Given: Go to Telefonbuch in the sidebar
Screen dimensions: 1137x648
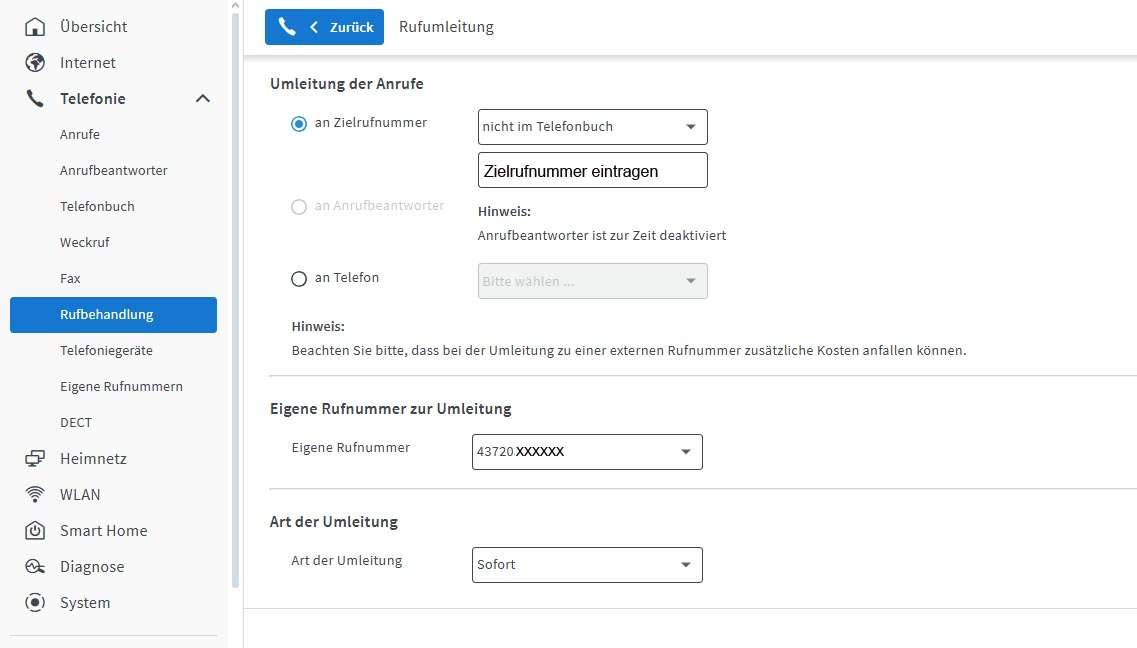Looking at the screenshot, I should pos(97,207).
